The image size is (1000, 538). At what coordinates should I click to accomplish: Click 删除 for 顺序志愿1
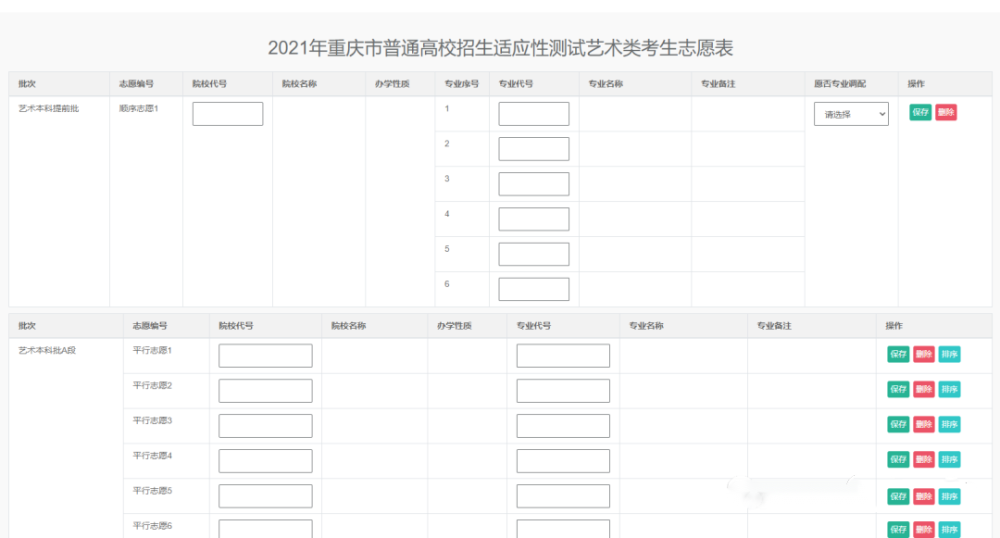(x=946, y=113)
